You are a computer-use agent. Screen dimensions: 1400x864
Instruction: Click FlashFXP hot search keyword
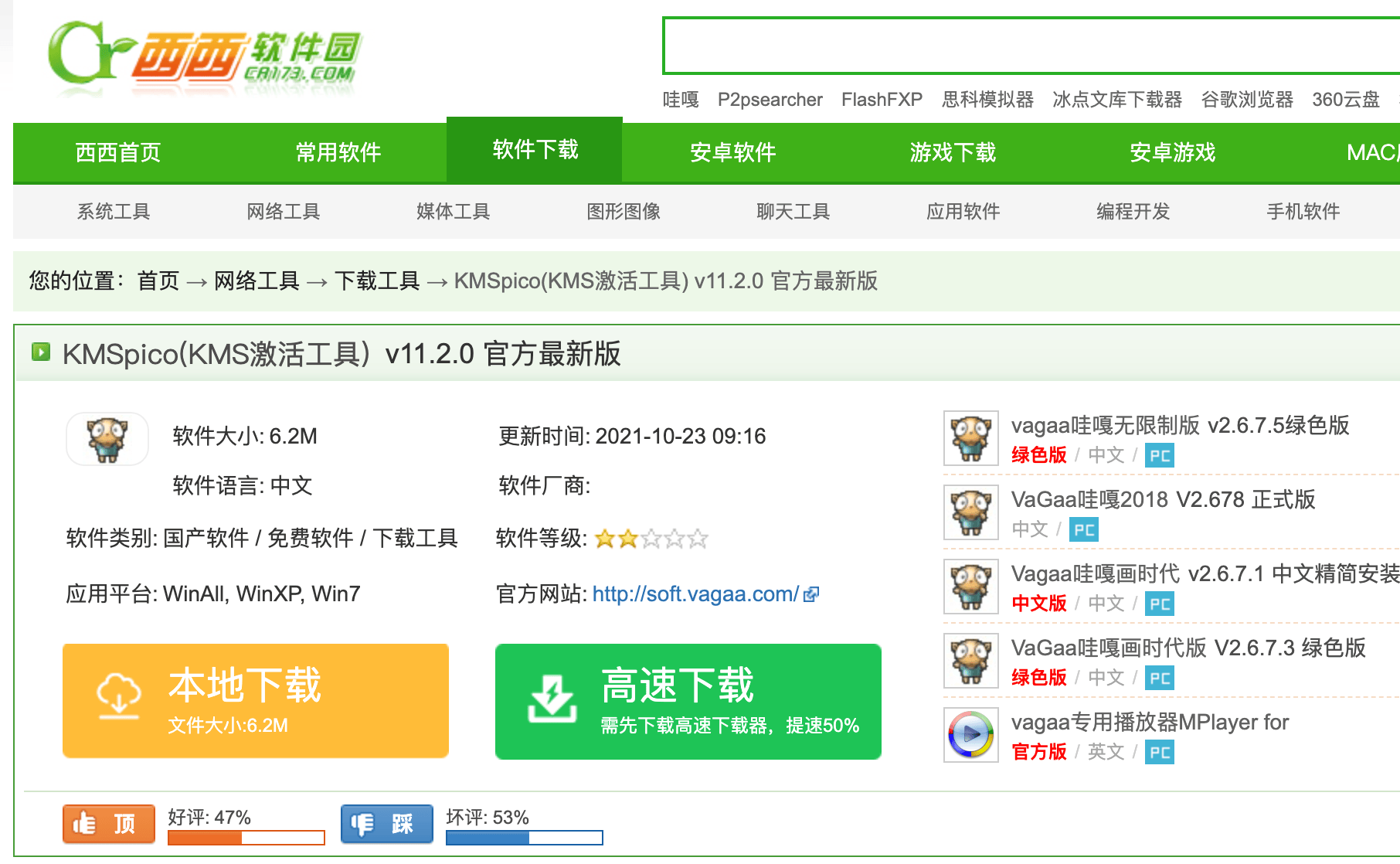click(882, 100)
